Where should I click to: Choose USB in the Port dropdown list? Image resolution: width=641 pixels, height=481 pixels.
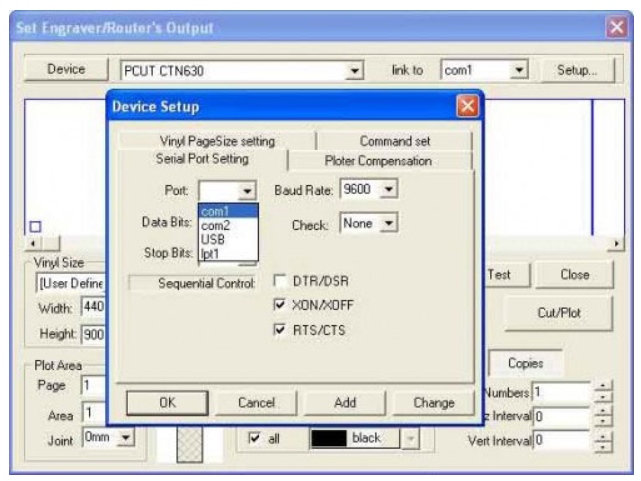pyautogui.click(x=216, y=241)
